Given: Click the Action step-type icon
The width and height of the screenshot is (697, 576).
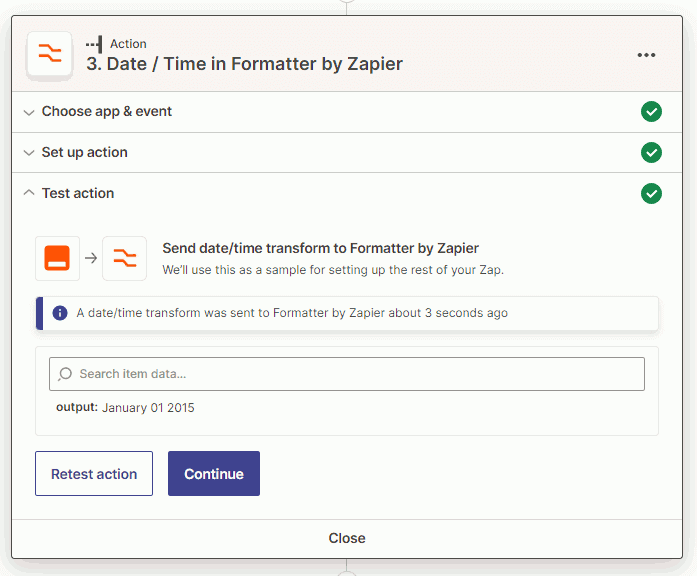Looking at the screenshot, I should coord(94,44).
